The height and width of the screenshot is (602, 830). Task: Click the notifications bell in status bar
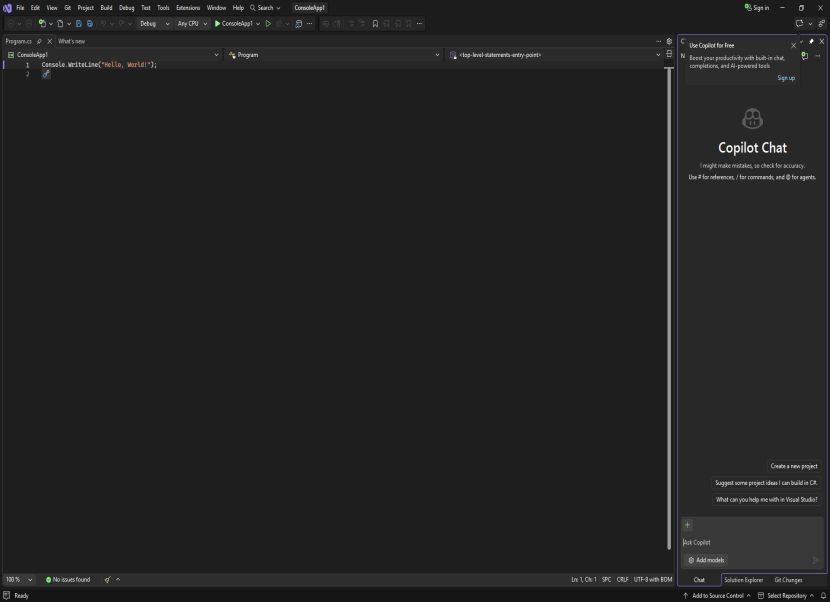point(823,596)
